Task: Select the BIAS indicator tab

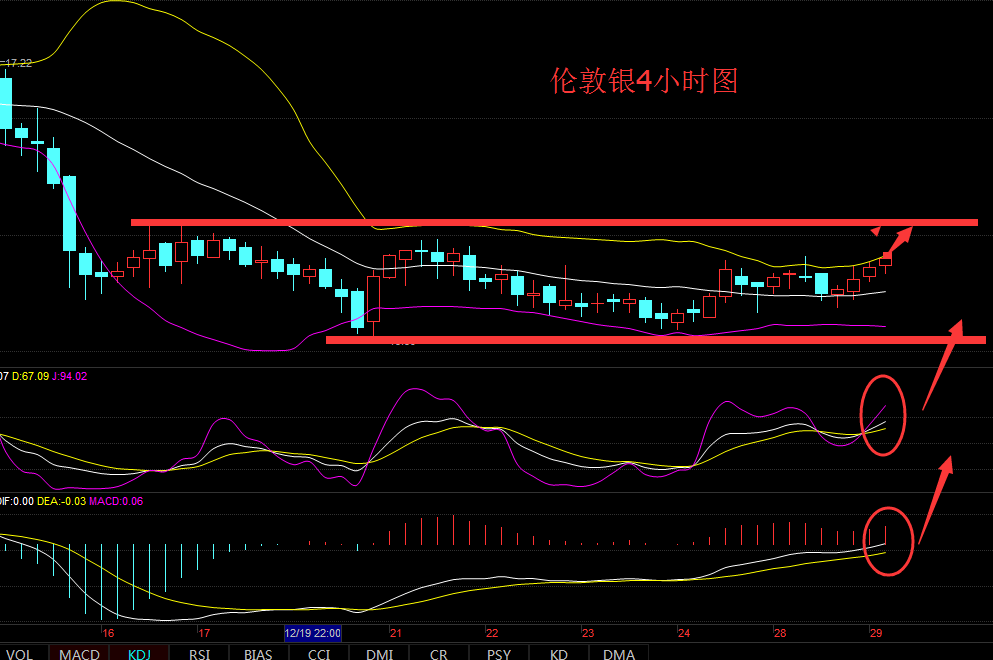Action: coord(258,653)
